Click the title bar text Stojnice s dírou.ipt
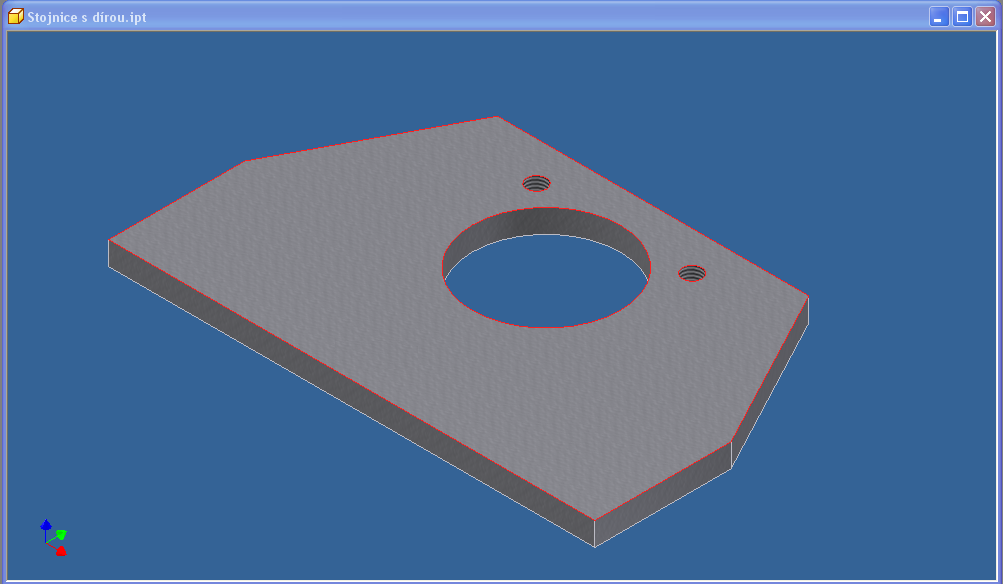1003x584 pixels. click(87, 17)
